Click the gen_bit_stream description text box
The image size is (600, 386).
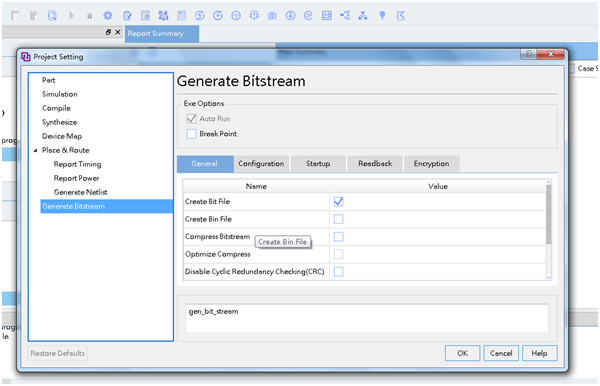[367, 318]
